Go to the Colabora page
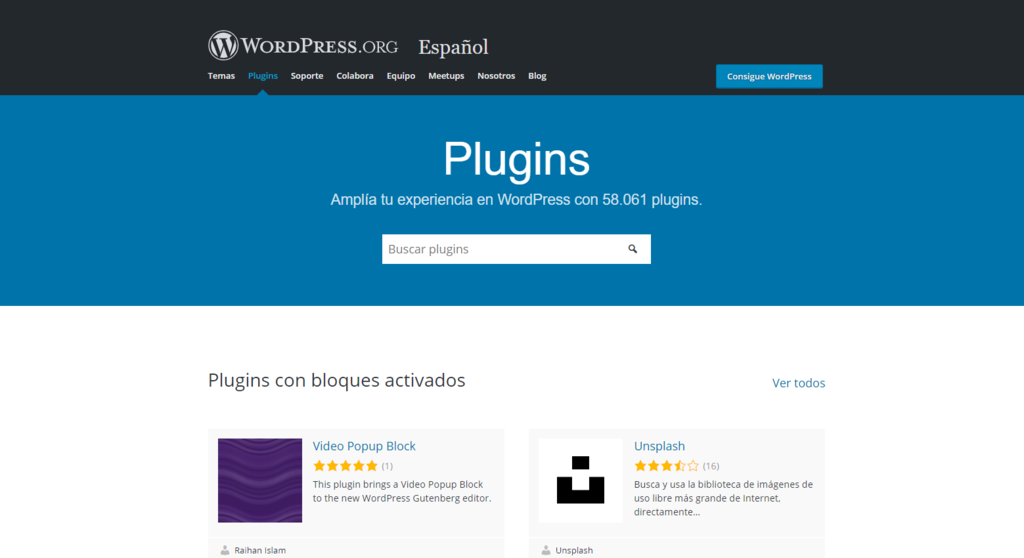The height and width of the screenshot is (558, 1024). coord(355,76)
